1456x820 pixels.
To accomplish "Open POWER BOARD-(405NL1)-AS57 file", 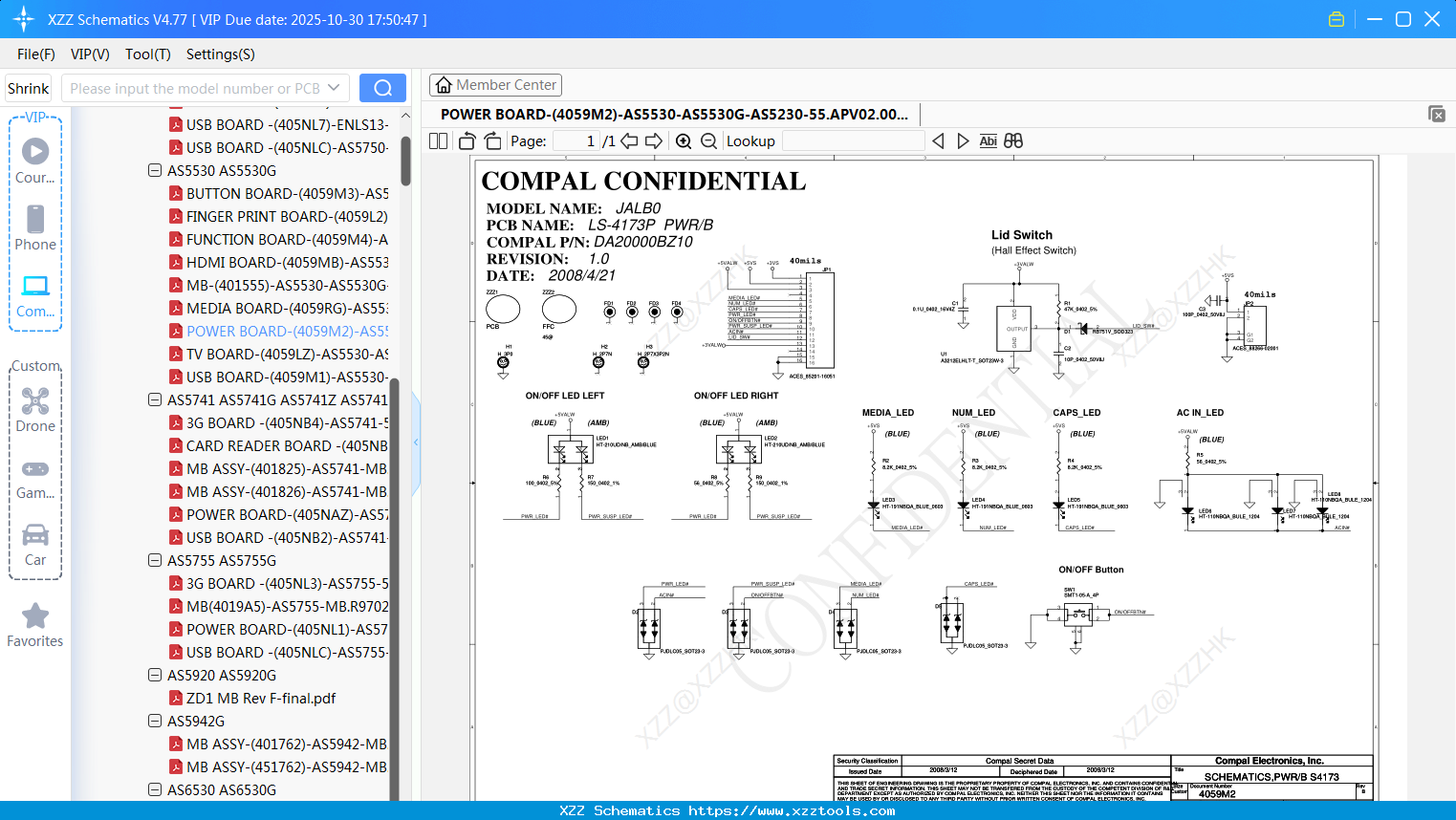I will click(x=287, y=629).
